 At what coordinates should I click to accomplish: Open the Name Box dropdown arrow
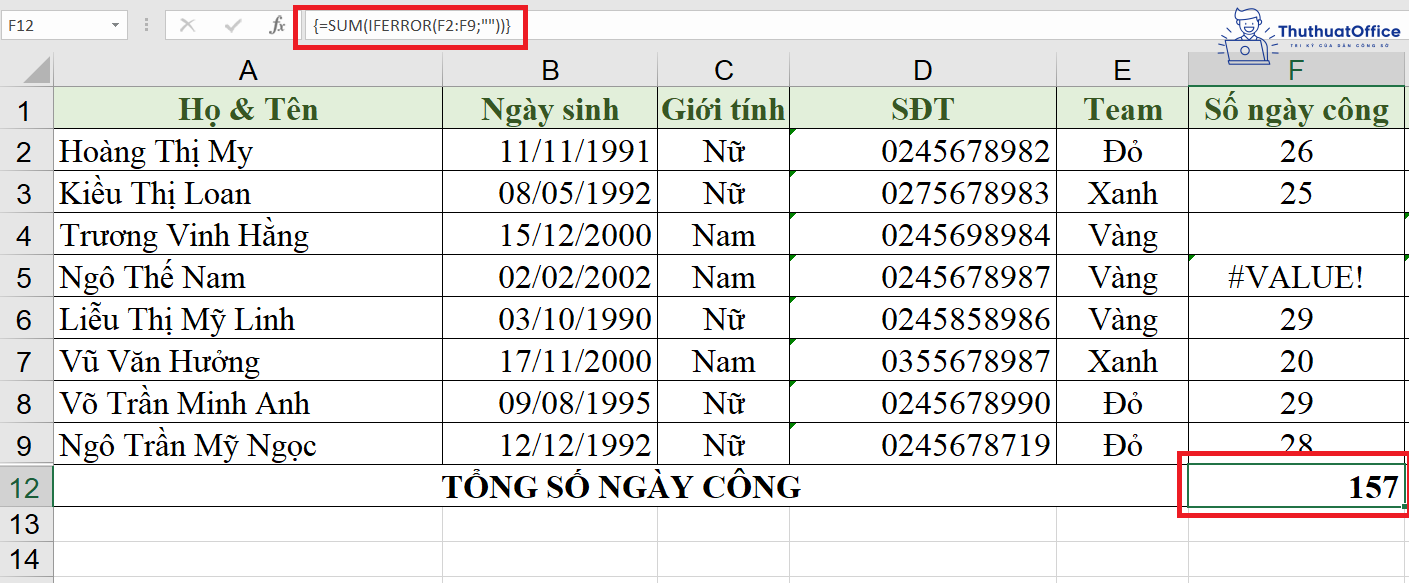115,24
